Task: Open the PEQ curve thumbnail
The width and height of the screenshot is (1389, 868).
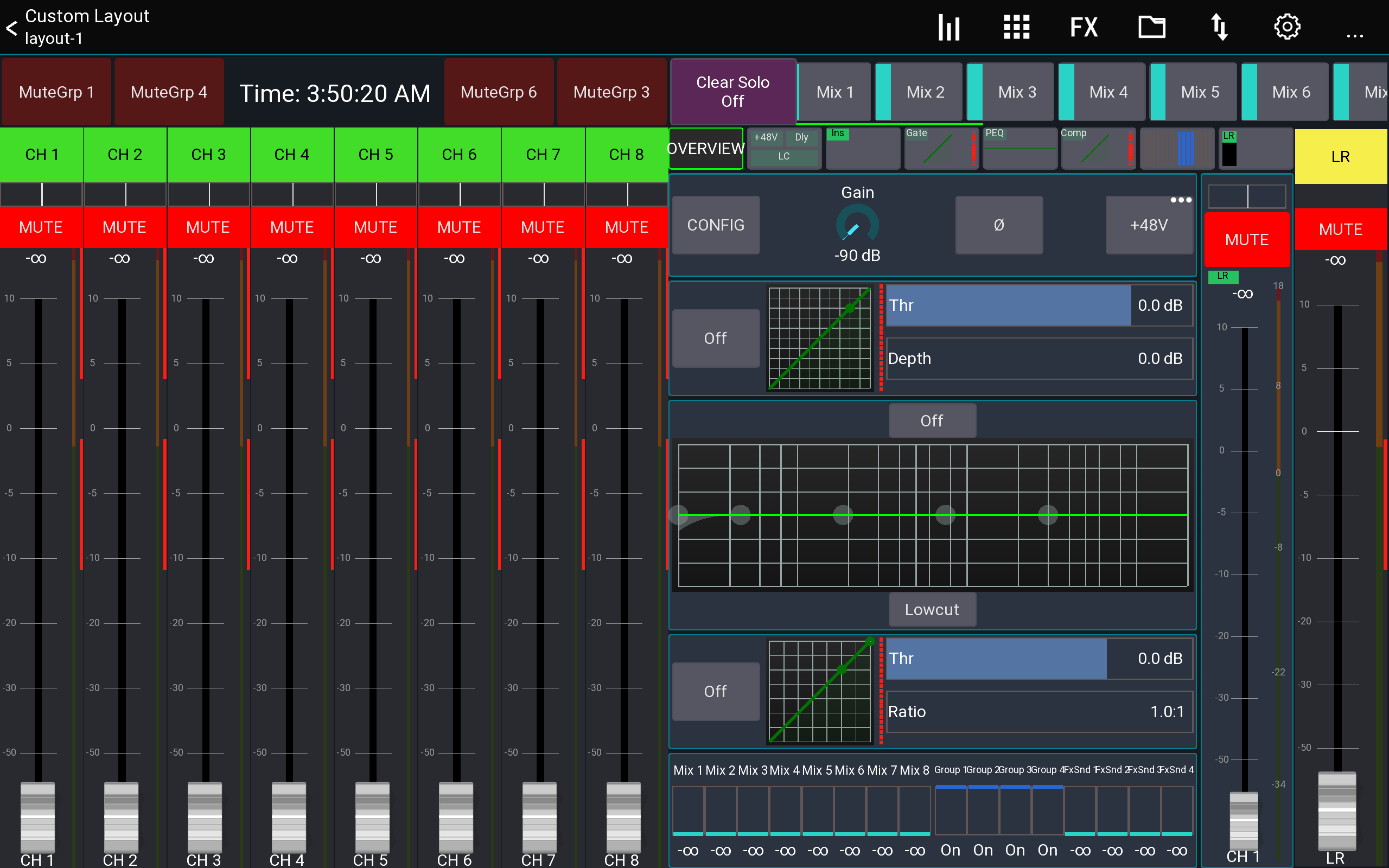Action: pyautogui.click(x=1020, y=149)
